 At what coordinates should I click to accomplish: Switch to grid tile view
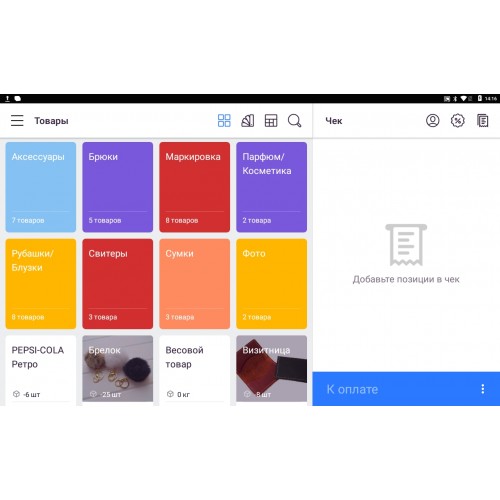[x=224, y=121]
